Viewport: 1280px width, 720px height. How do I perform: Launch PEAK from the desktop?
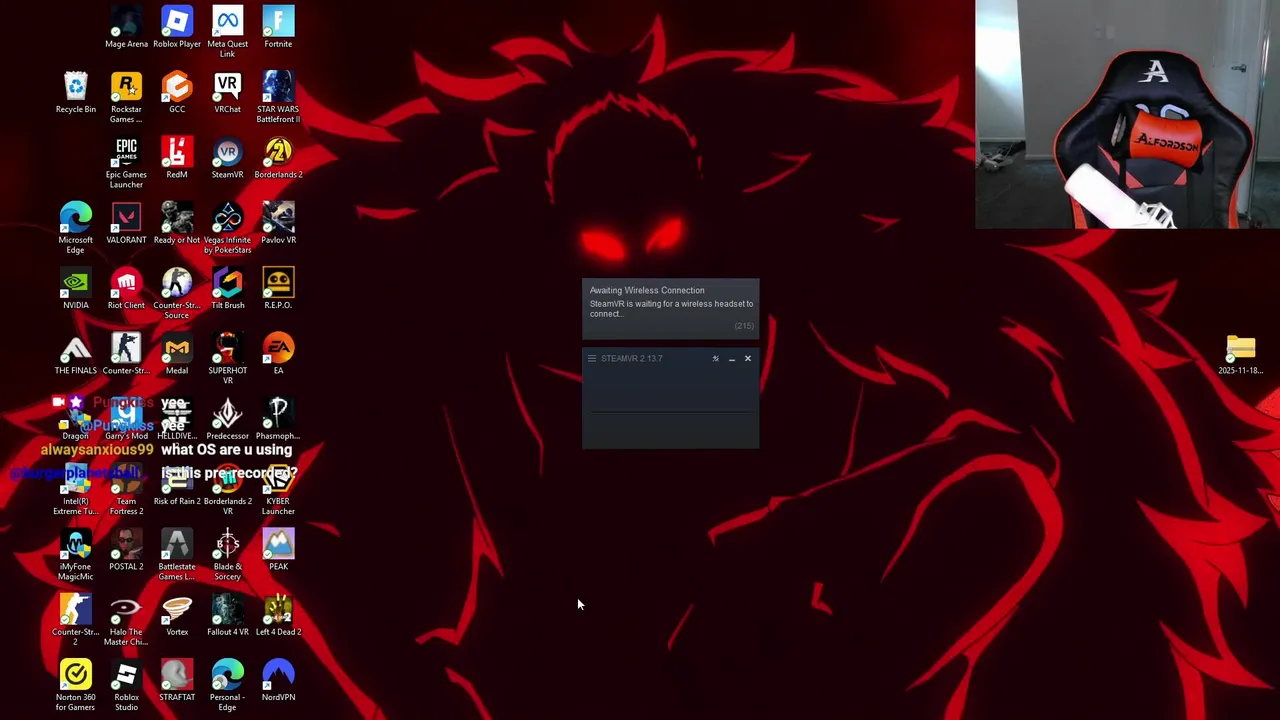point(278,550)
